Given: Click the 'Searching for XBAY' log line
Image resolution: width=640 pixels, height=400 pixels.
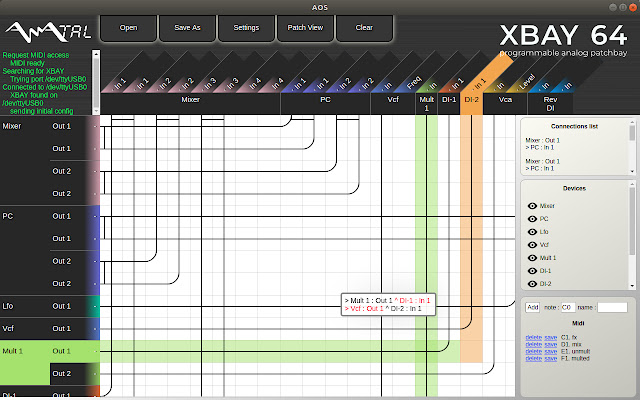Looking at the screenshot, I should [x=33, y=71].
